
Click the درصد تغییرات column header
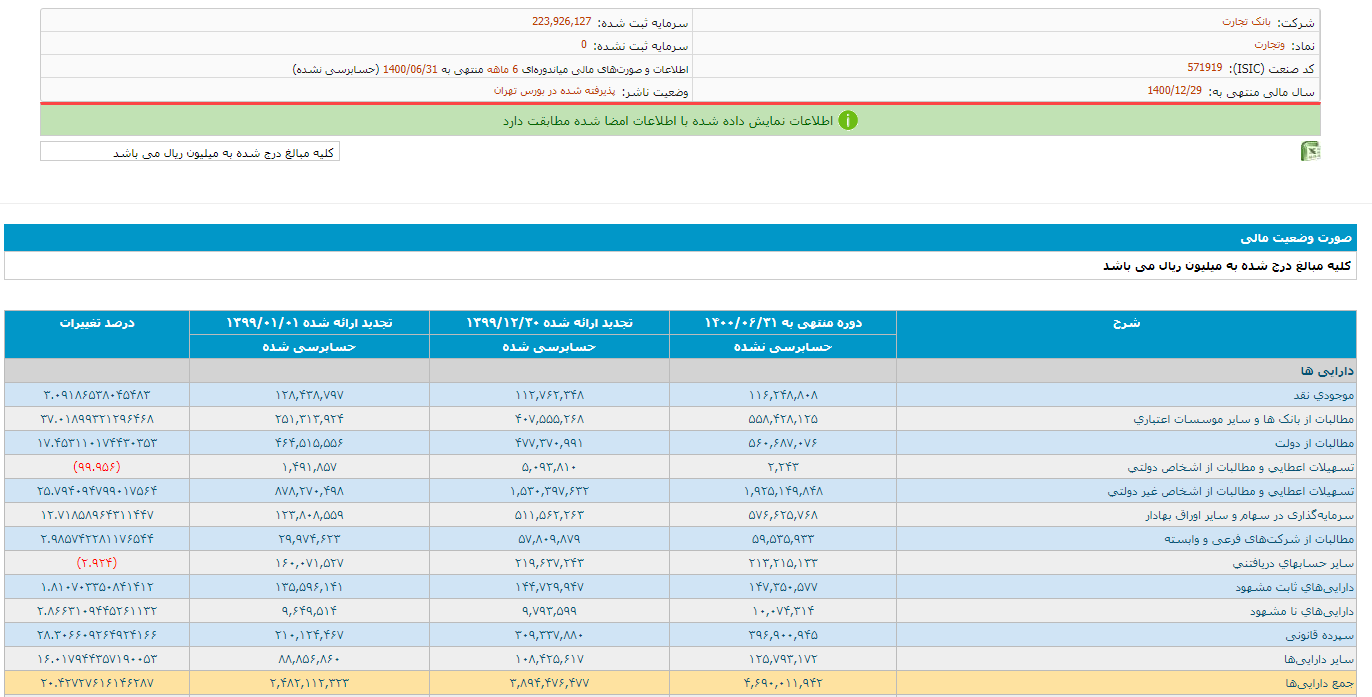coord(97,323)
